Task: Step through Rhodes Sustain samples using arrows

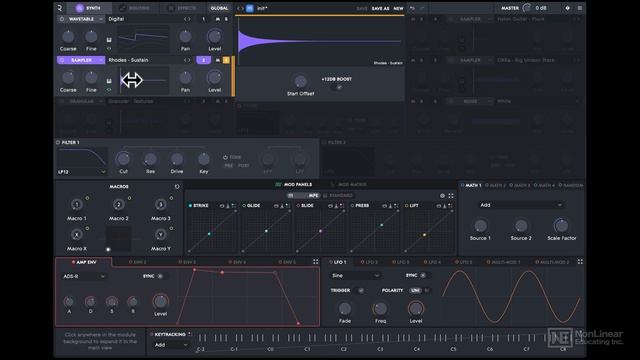Action: tap(187, 60)
